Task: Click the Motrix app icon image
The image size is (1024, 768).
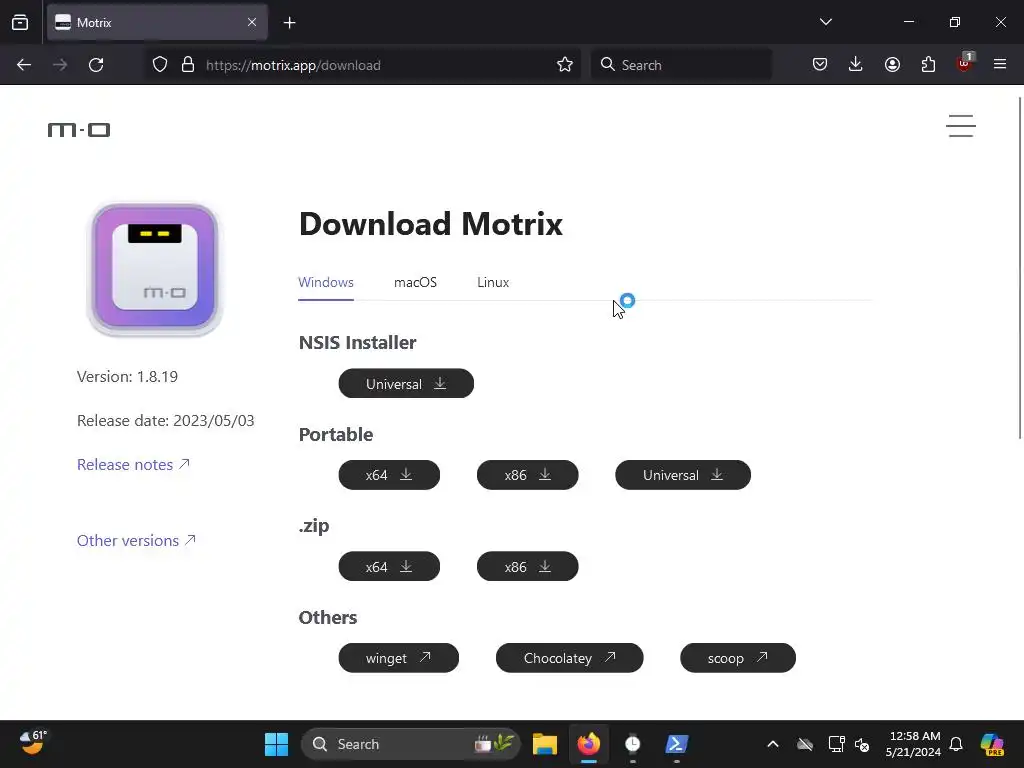Action: (155, 269)
